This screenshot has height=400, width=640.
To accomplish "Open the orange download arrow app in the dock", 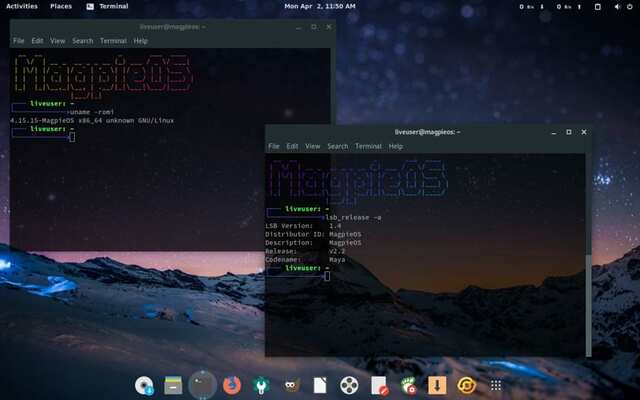I will tap(437, 385).
